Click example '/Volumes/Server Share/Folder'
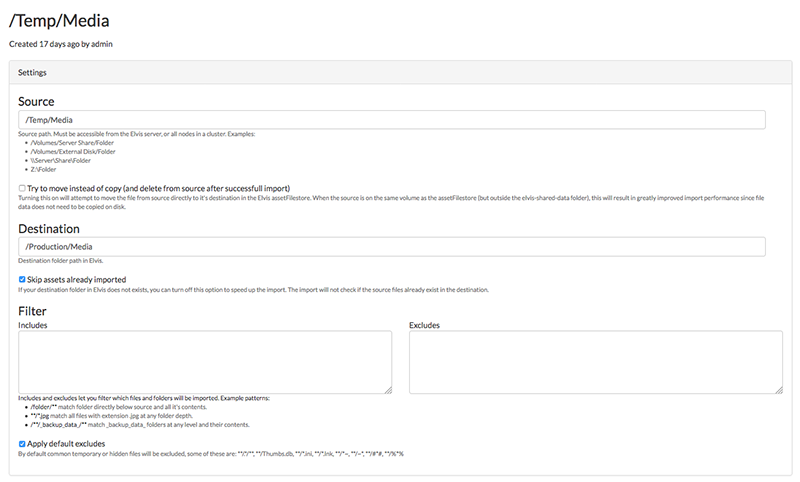Viewport: 800px width, 482px height. [x=72, y=143]
